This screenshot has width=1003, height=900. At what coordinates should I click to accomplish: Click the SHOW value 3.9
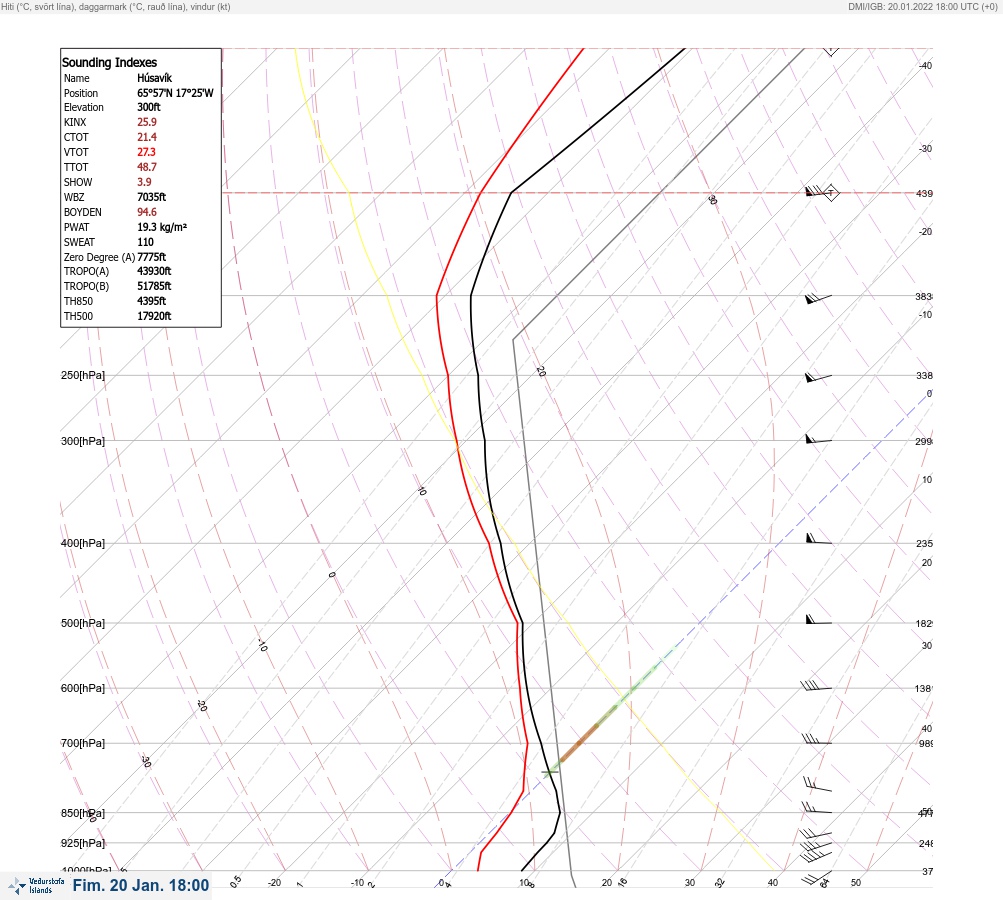(144, 182)
